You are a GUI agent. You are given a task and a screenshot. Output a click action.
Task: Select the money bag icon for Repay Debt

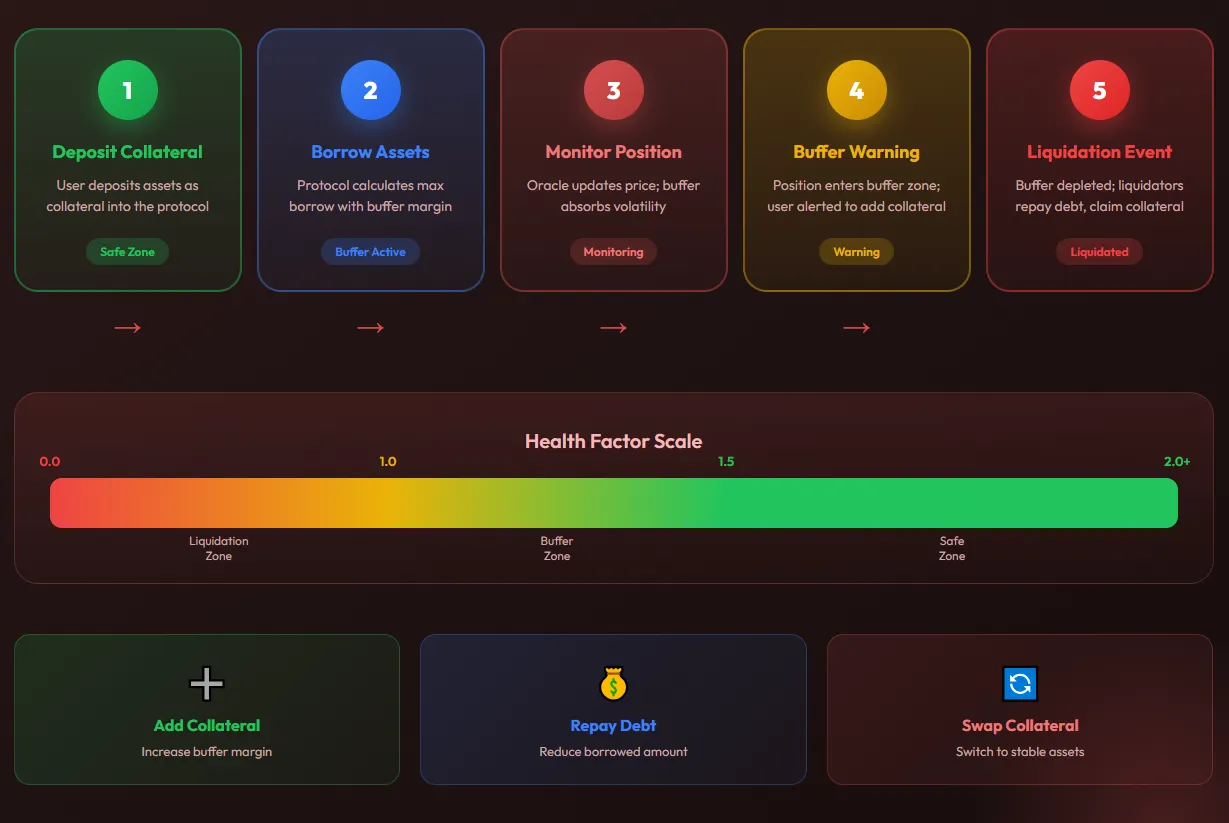[613, 684]
